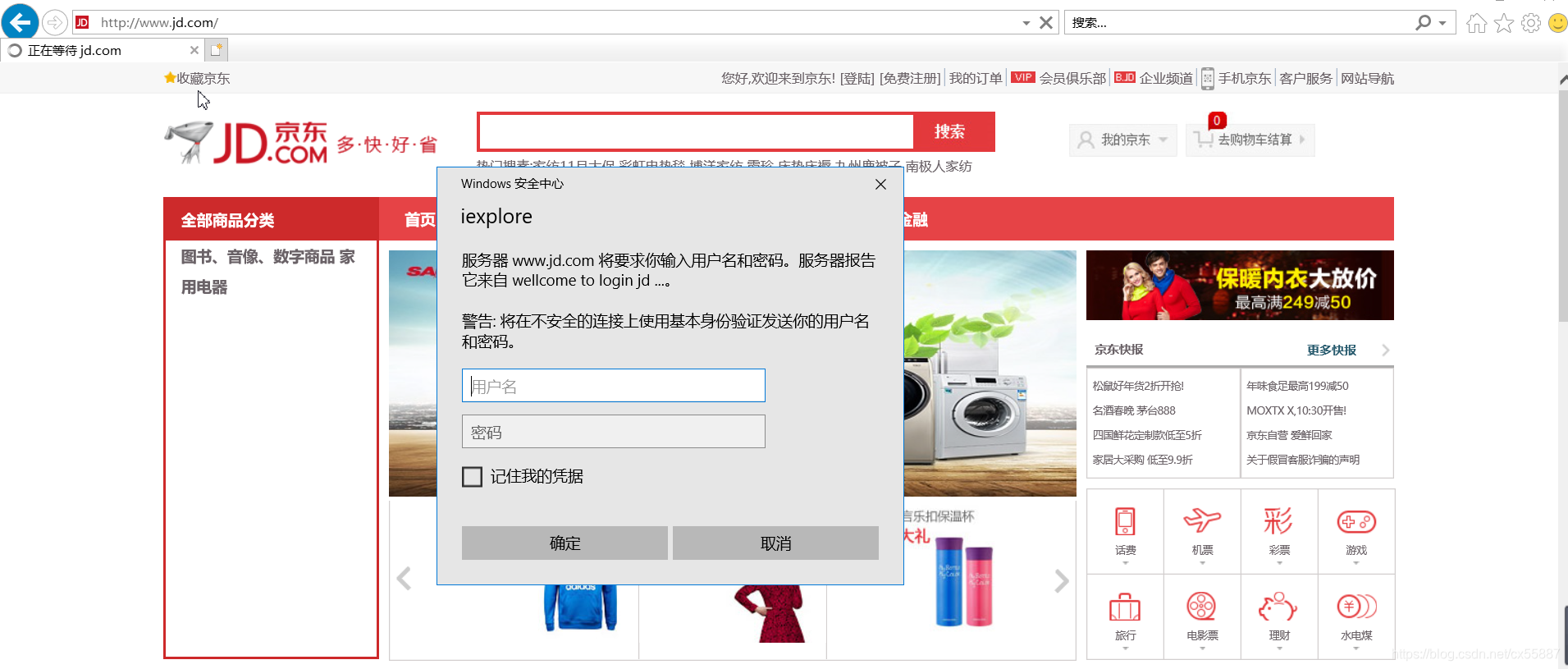The width and height of the screenshot is (1568, 669).
Task: Open address bar history dropdown arrow
Action: tap(1026, 23)
